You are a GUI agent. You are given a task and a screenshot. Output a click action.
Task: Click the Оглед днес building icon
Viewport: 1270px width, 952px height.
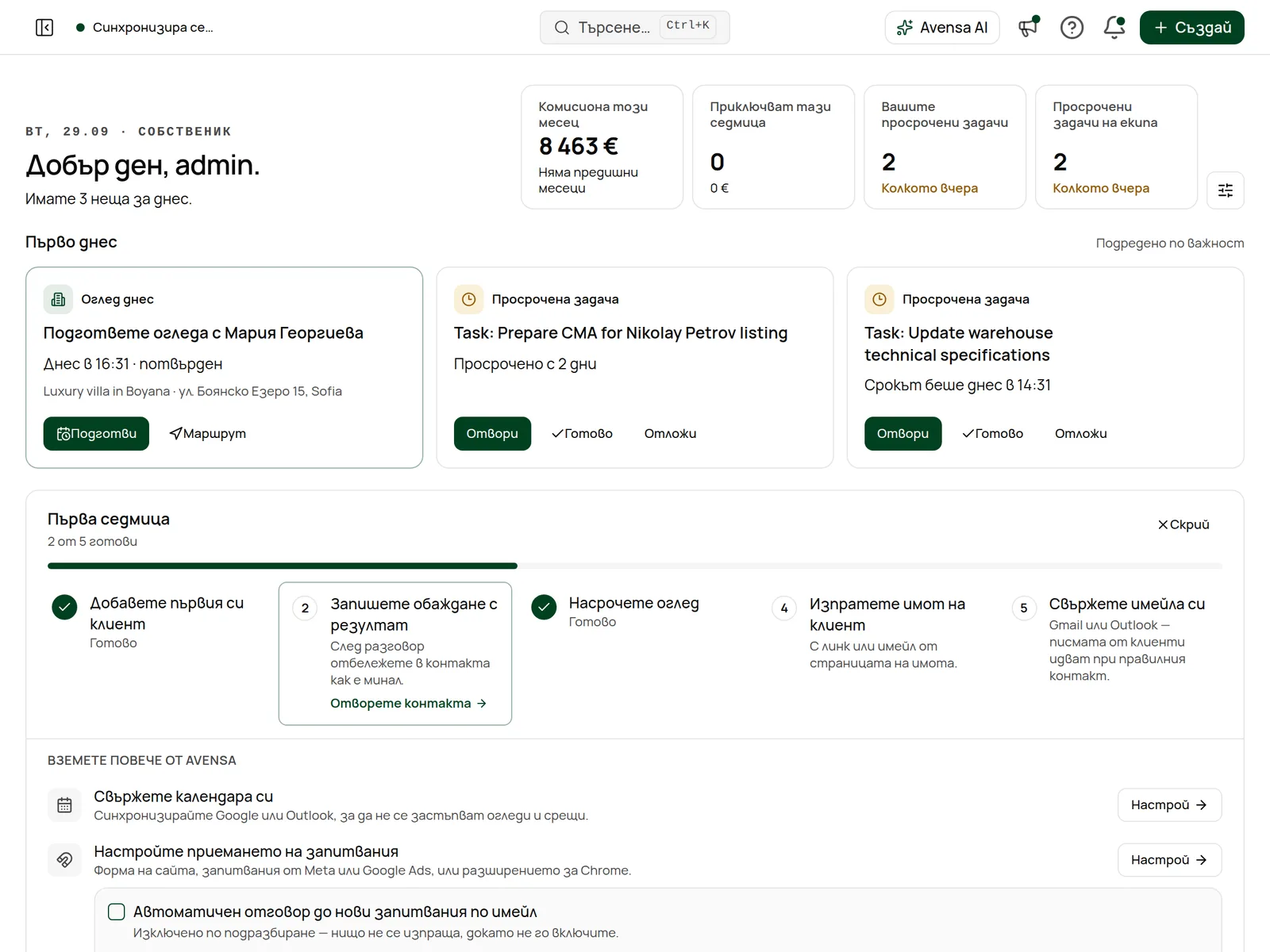[x=58, y=299]
